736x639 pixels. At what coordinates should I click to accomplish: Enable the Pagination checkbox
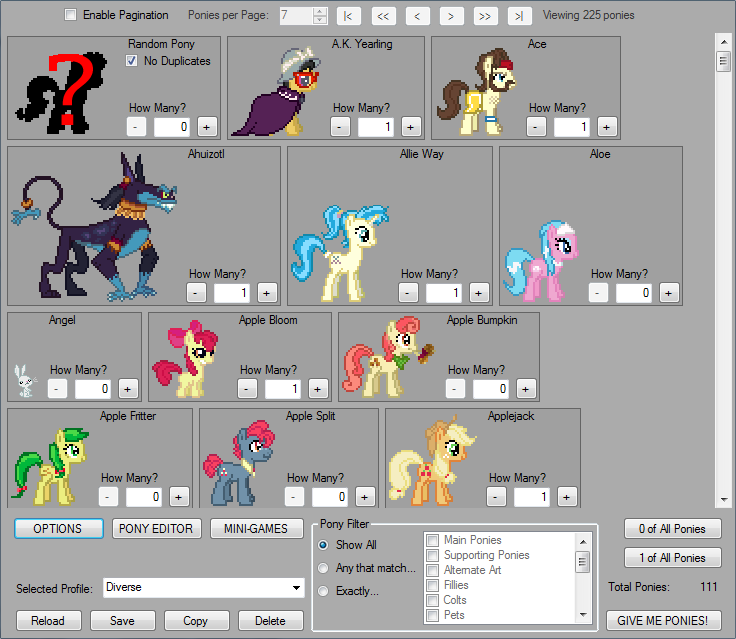point(70,15)
